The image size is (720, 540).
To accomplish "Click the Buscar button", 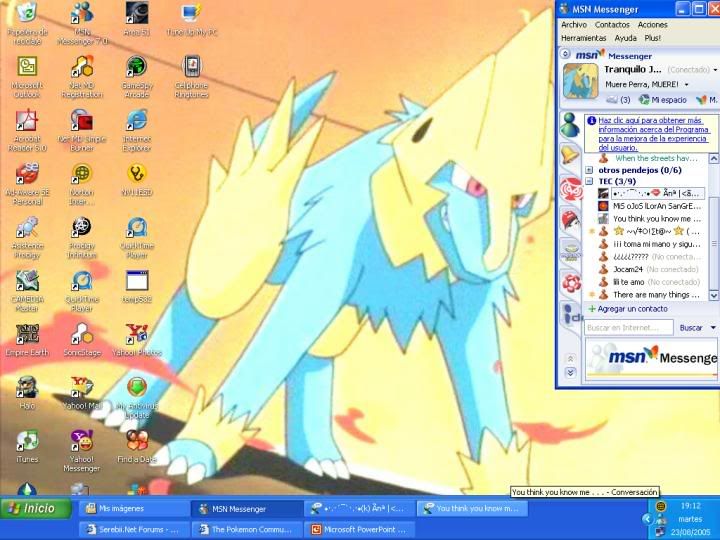I will point(691,327).
